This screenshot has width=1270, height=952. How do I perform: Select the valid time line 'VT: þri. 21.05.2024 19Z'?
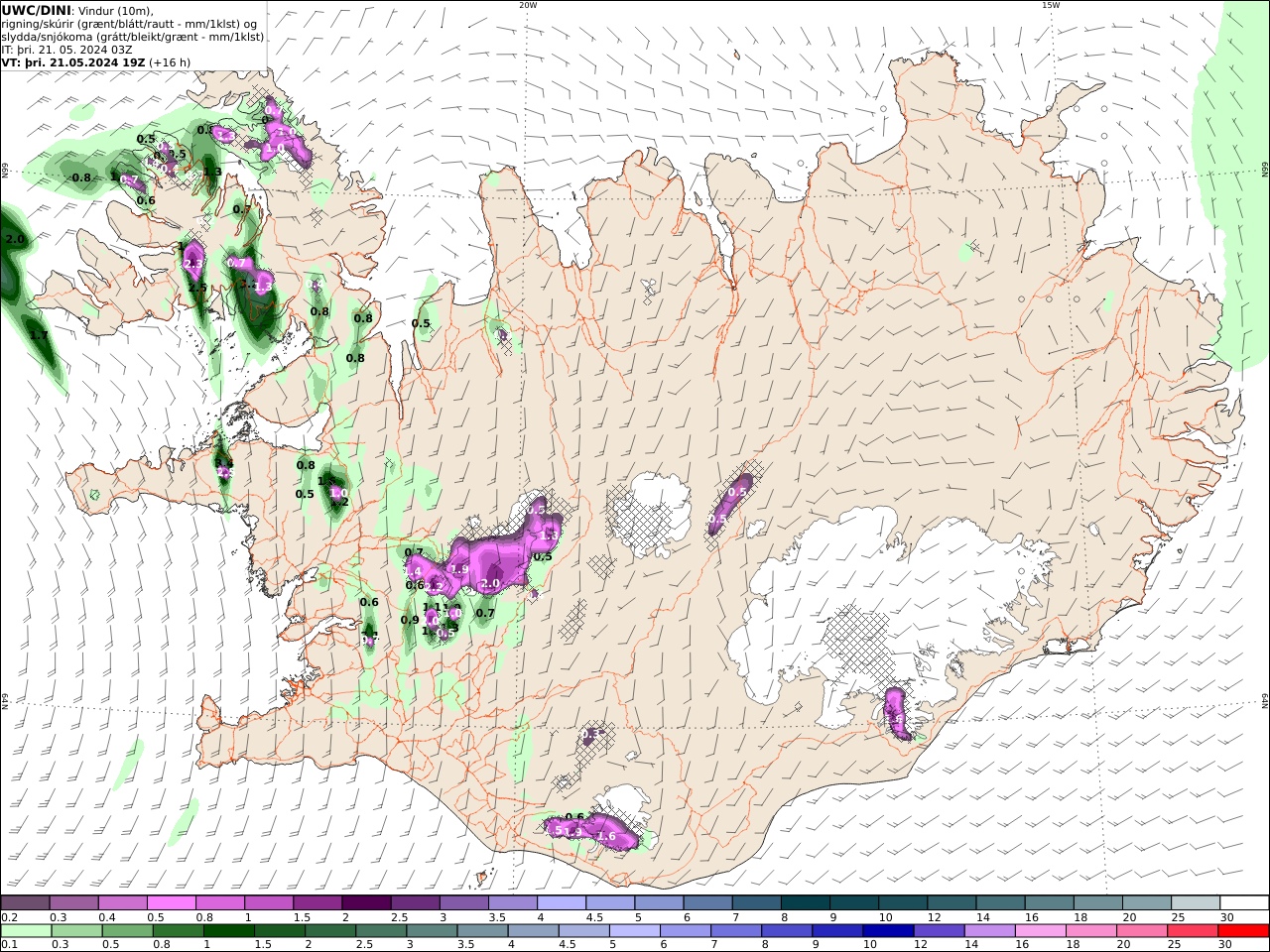pyautogui.click(x=74, y=62)
